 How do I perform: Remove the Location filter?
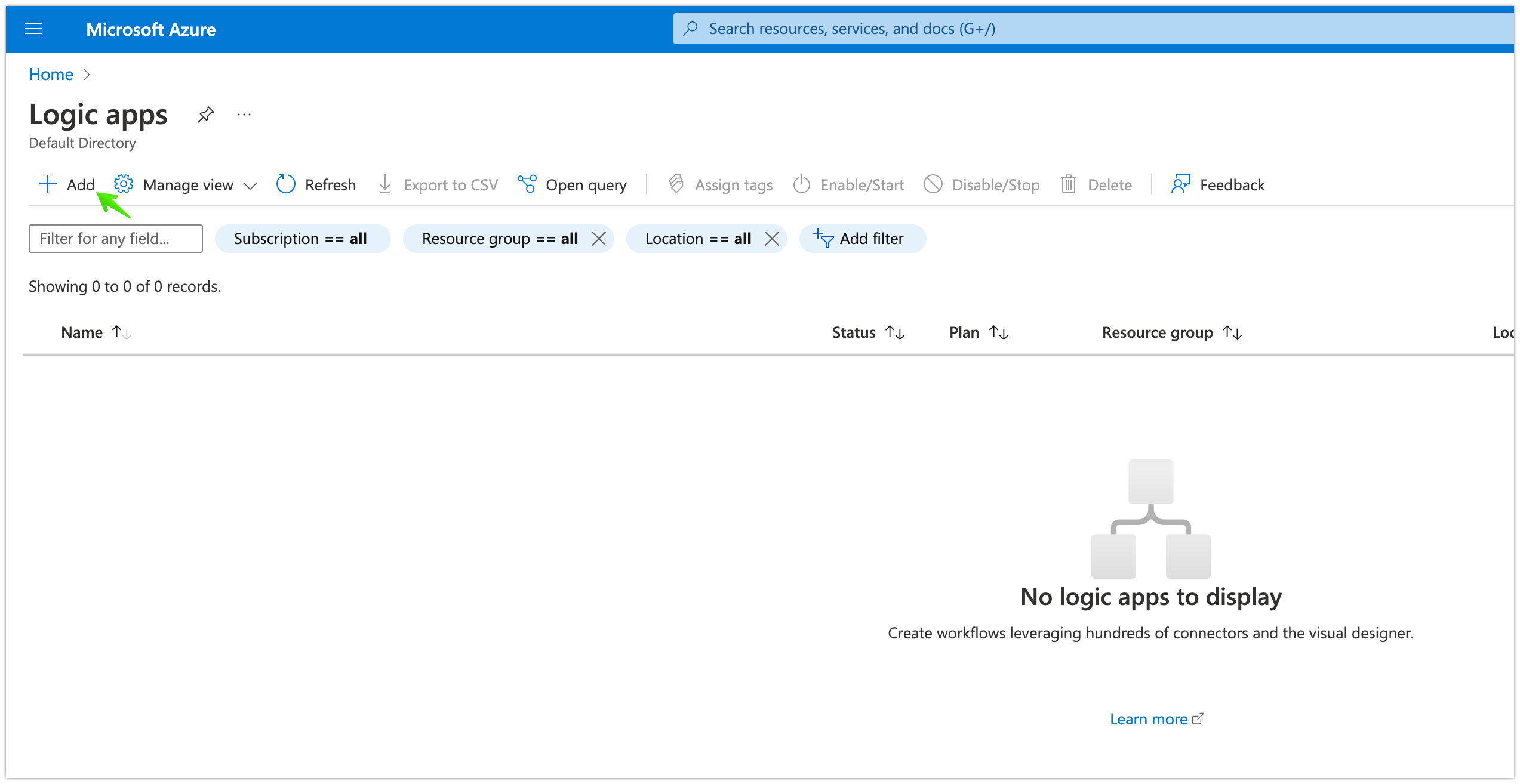[772, 239]
